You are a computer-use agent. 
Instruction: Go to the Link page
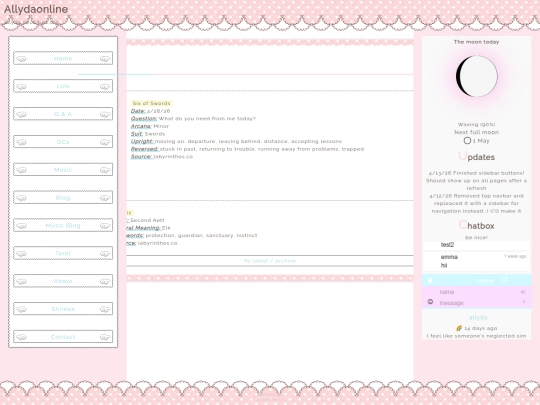63,86
